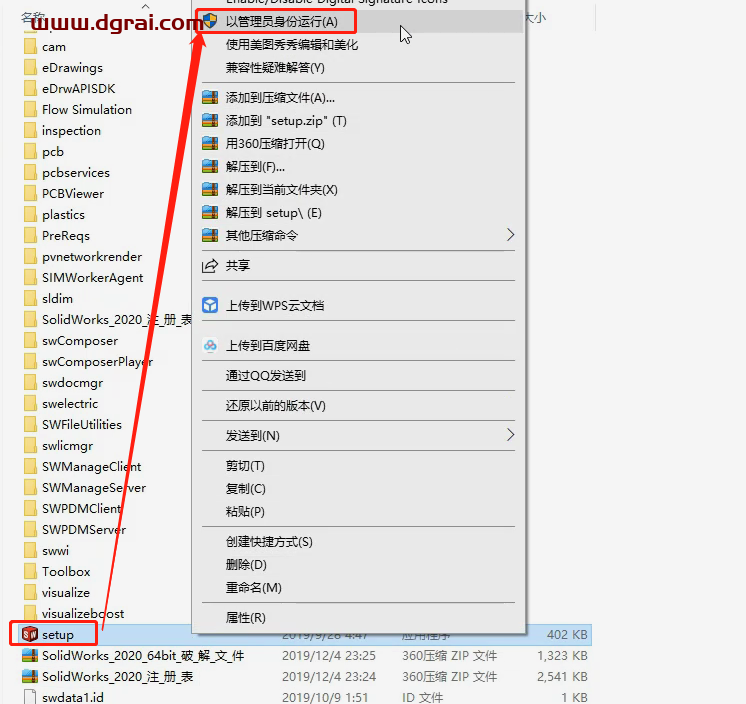Select 添加到压缩文件(A)... menu entry
This screenshot has width=746, height=704.
click(280, 98)
